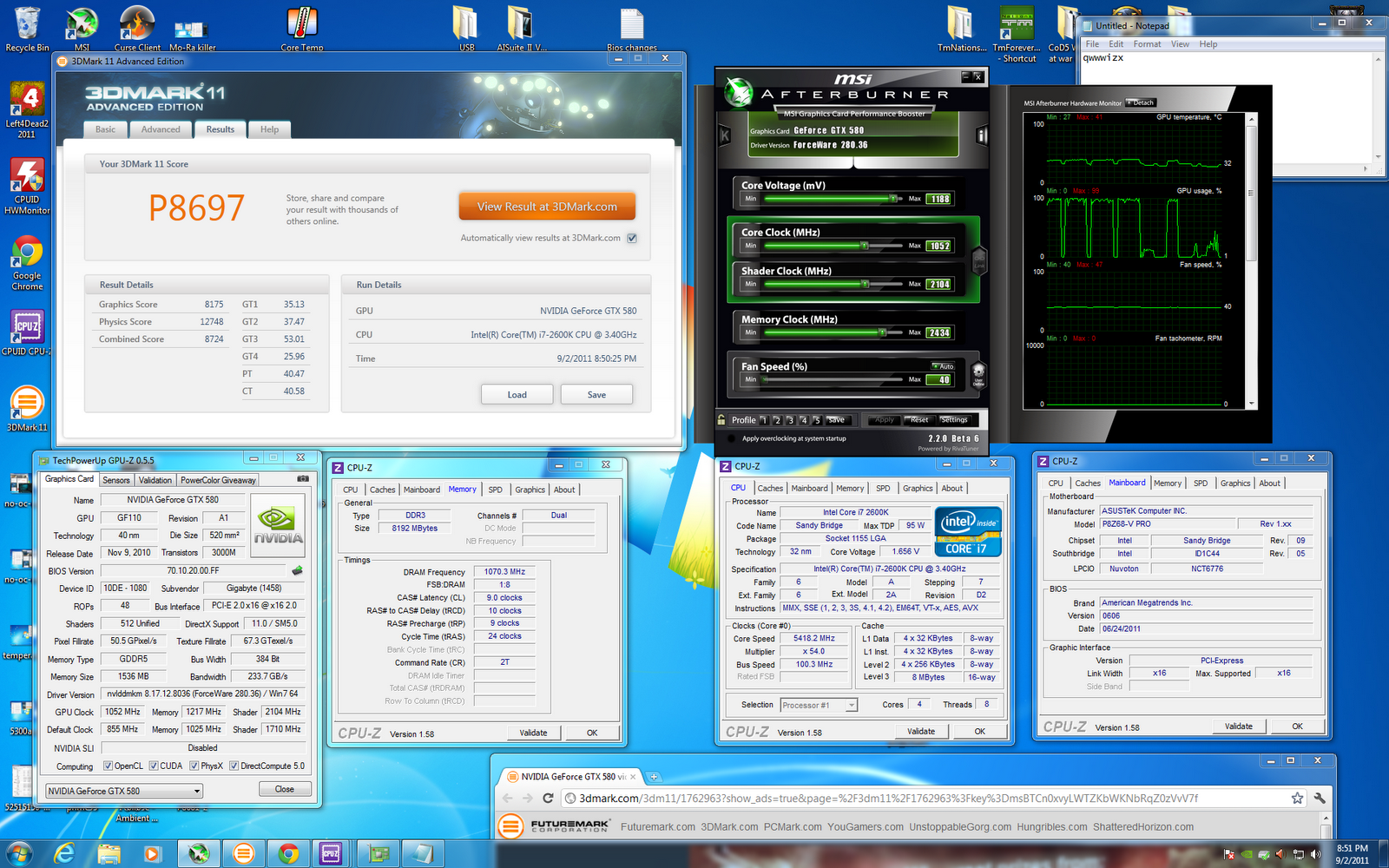Launch CPUID HWMonitor desktop icon
Screen dimensions: 1389x868
(27, 186)
